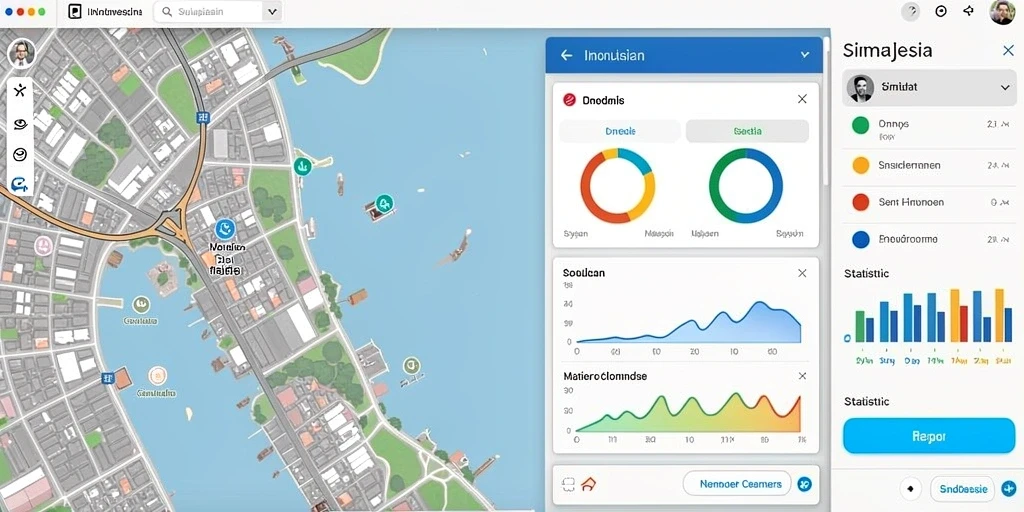Switch to the Dnecle tab
The height and width of the screenshot is (512, 1024).
coord(620,131)
